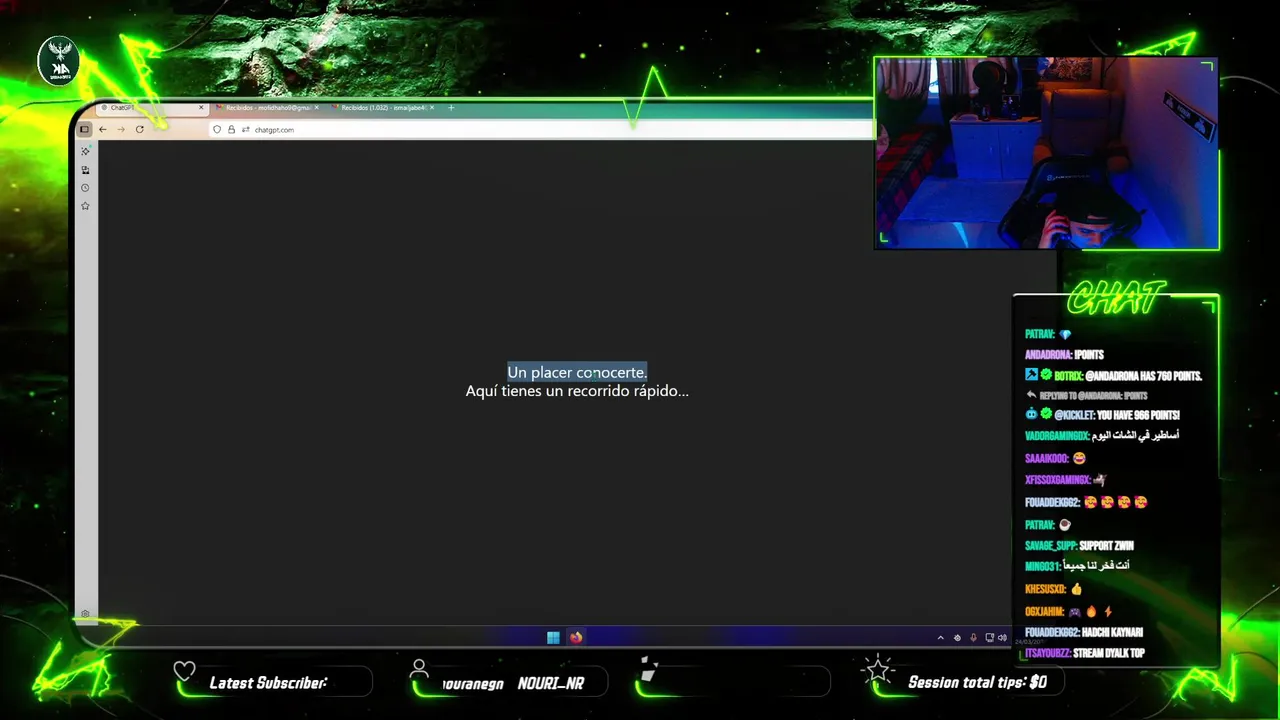Go forward one page in the browser
The image size is (1280, 720).
tap(121, 129)
